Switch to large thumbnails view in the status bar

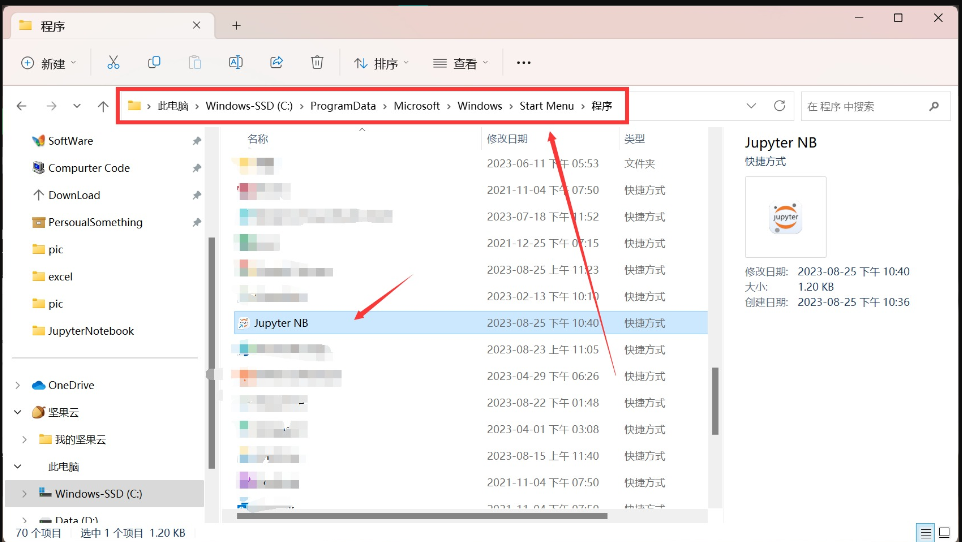946,533
